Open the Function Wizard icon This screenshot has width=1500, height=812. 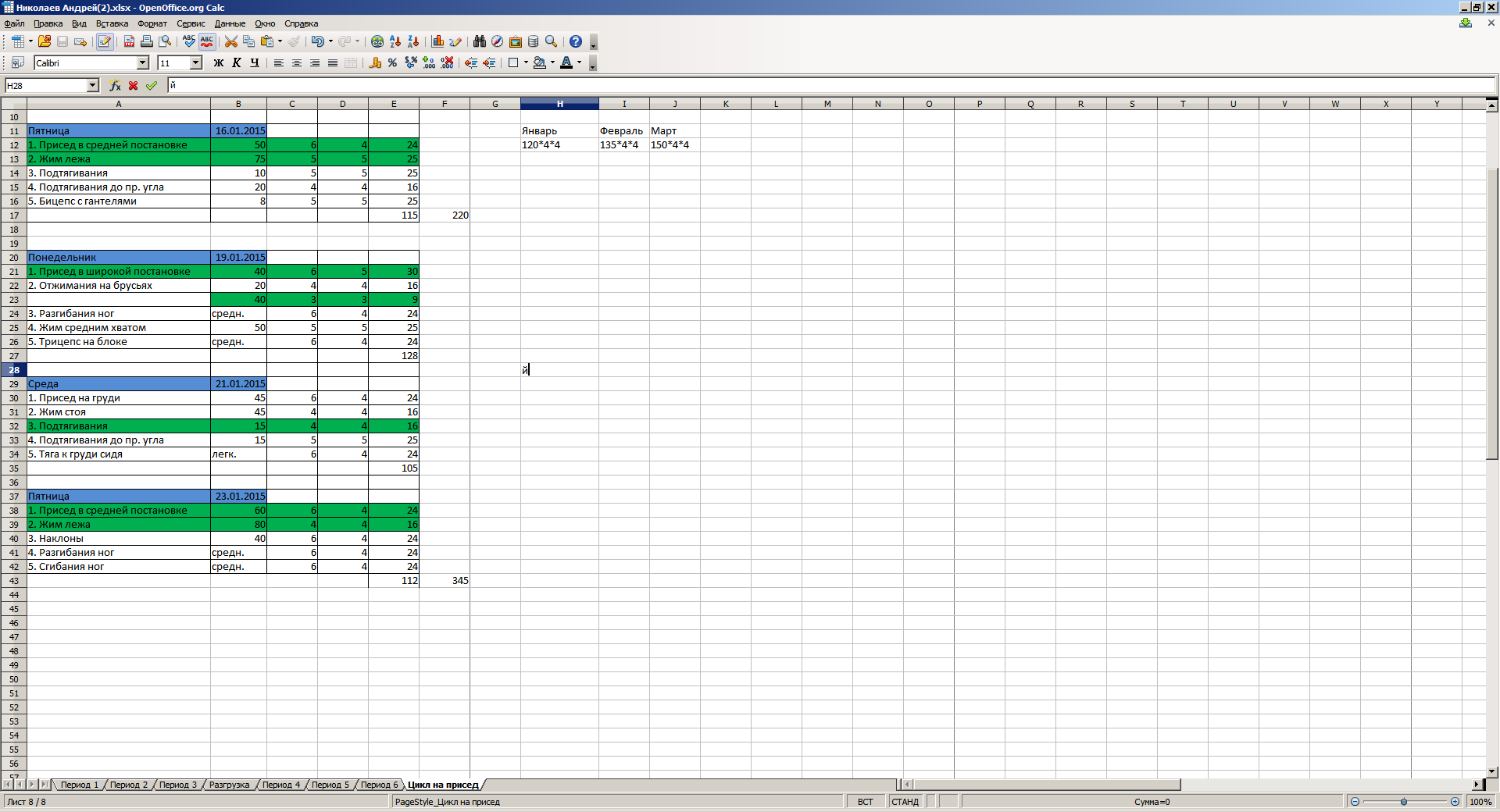(x=115, y=86)
